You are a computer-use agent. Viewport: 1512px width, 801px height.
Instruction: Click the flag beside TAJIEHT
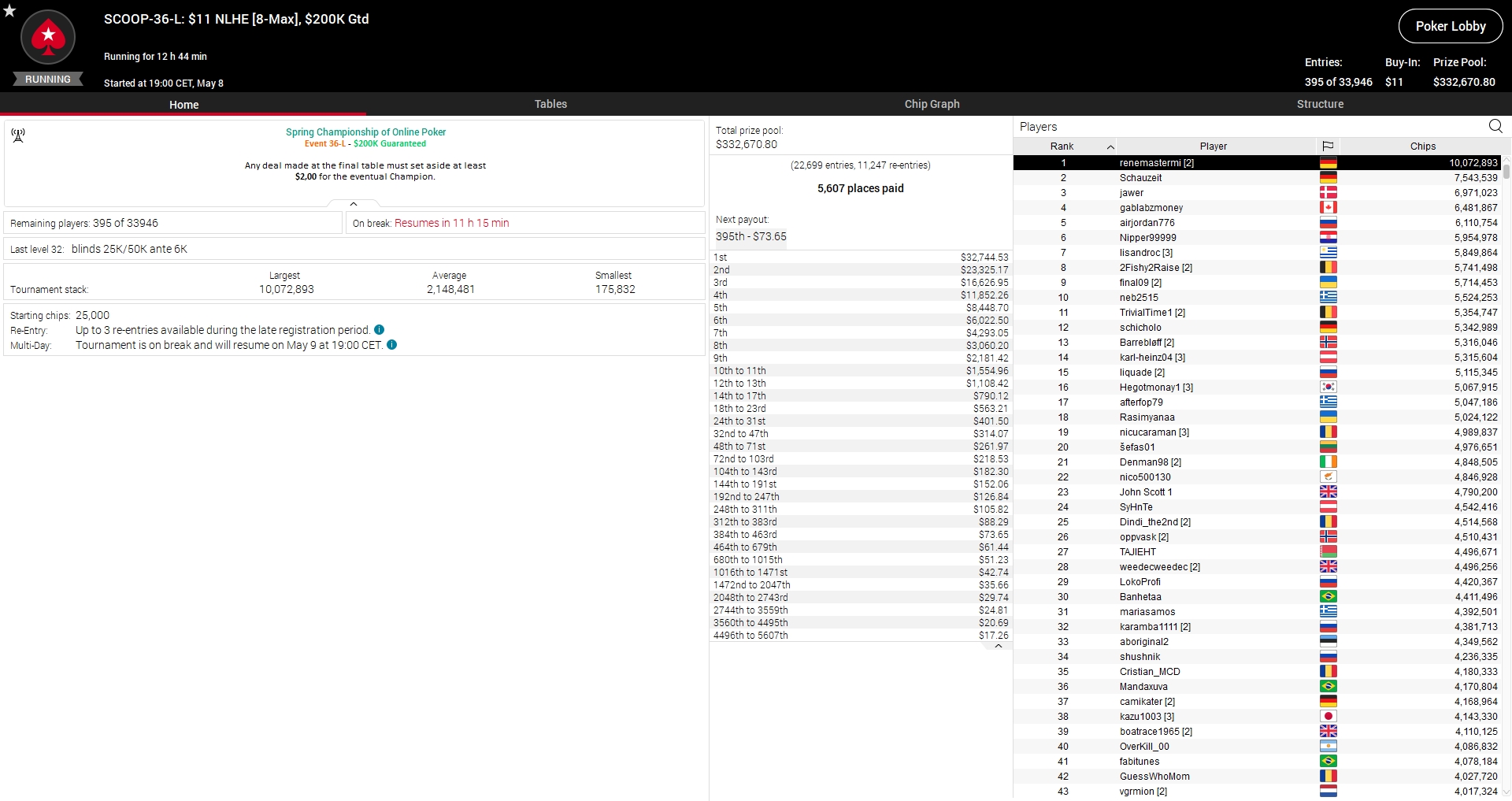point(1328,552)
